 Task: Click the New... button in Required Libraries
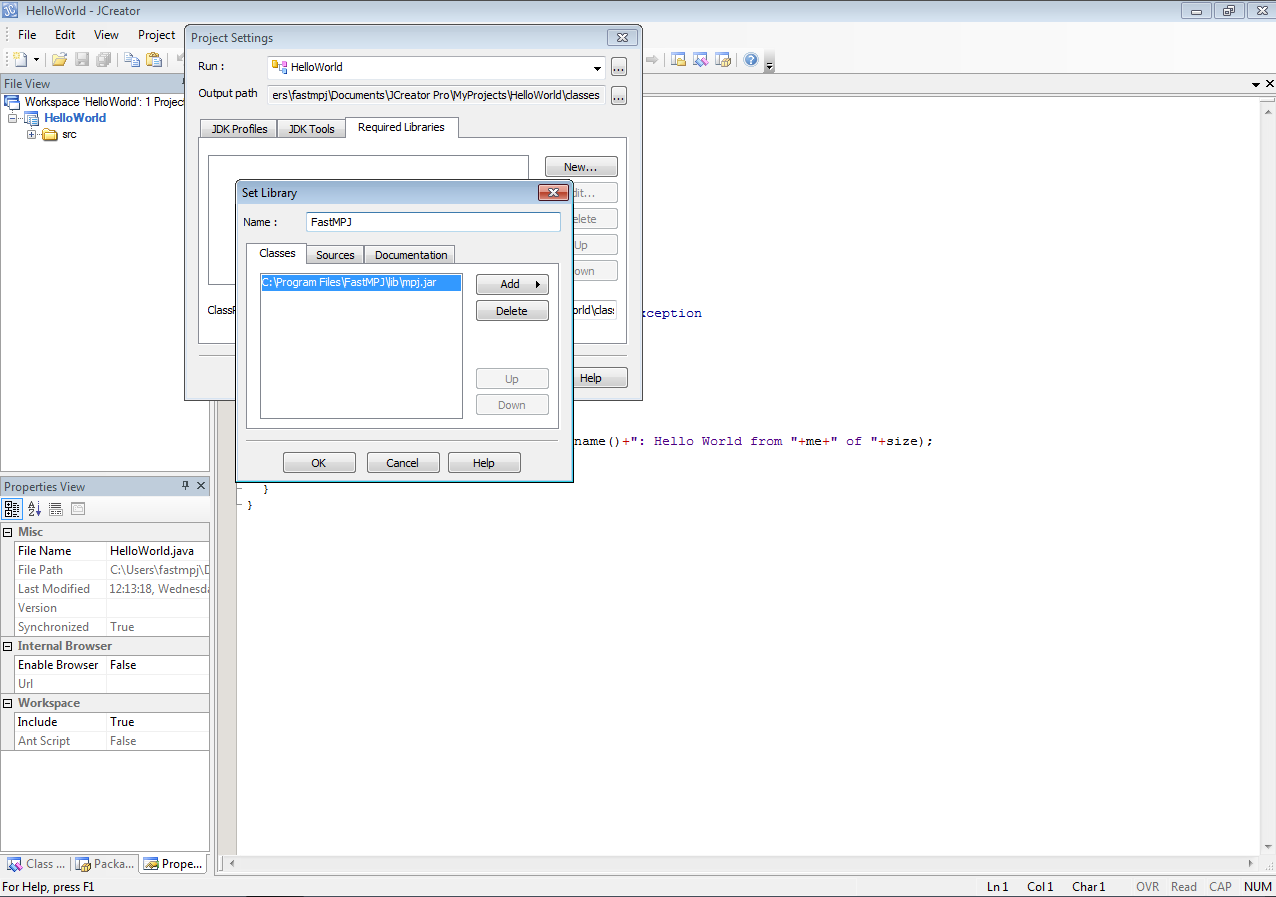pos(581,167)
